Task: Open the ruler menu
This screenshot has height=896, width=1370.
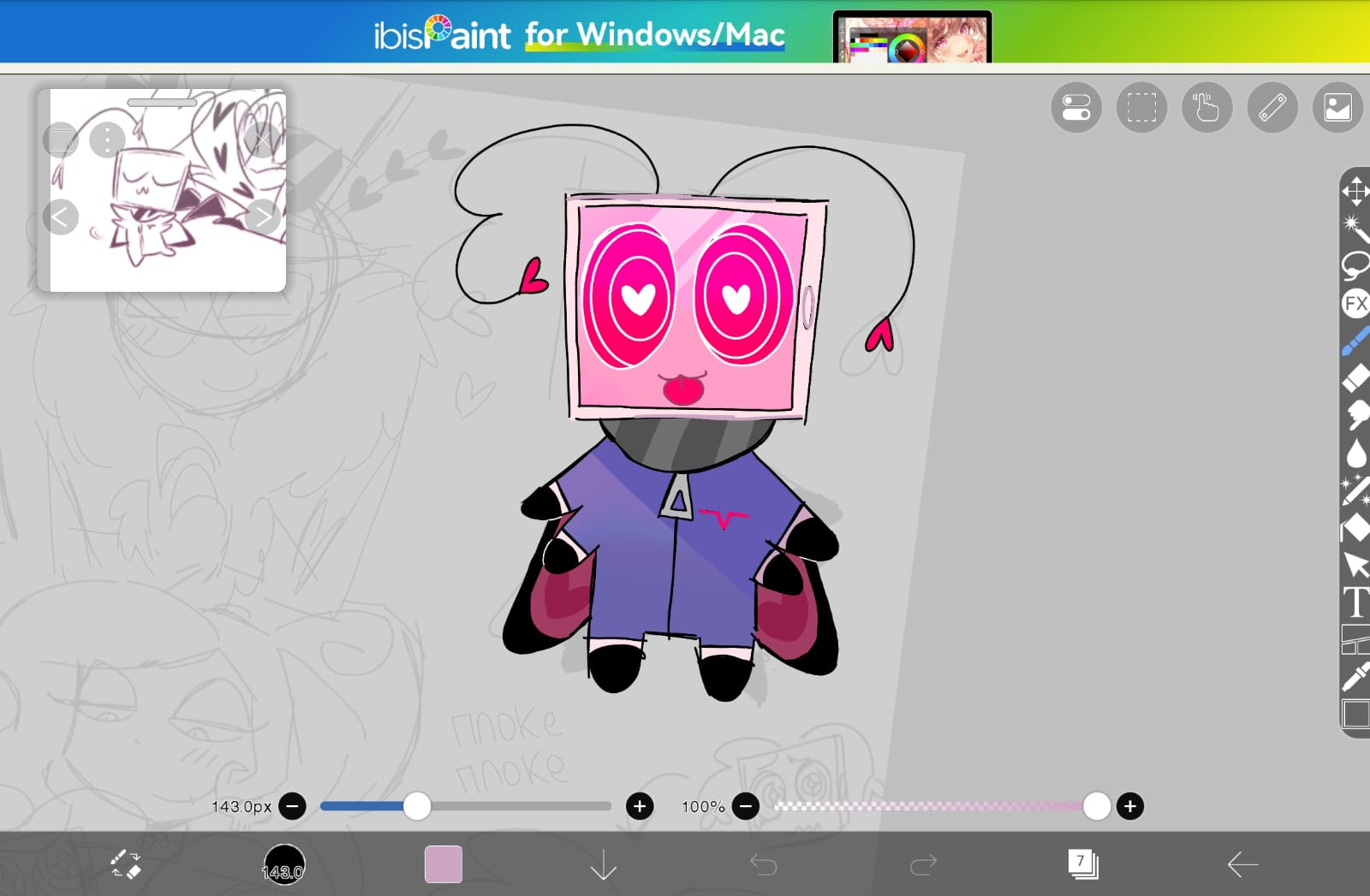Action: click(1272, 108)
